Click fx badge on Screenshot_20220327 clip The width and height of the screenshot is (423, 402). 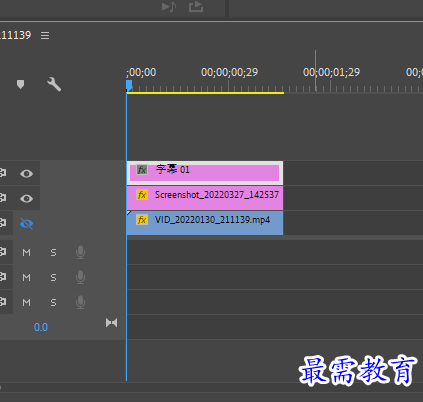click(142, 195)
